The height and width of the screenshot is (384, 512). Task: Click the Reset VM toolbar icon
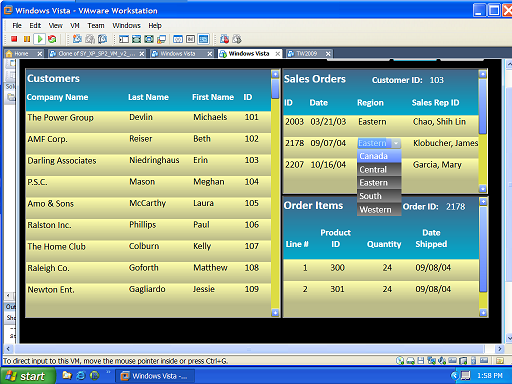pos(52,39)
